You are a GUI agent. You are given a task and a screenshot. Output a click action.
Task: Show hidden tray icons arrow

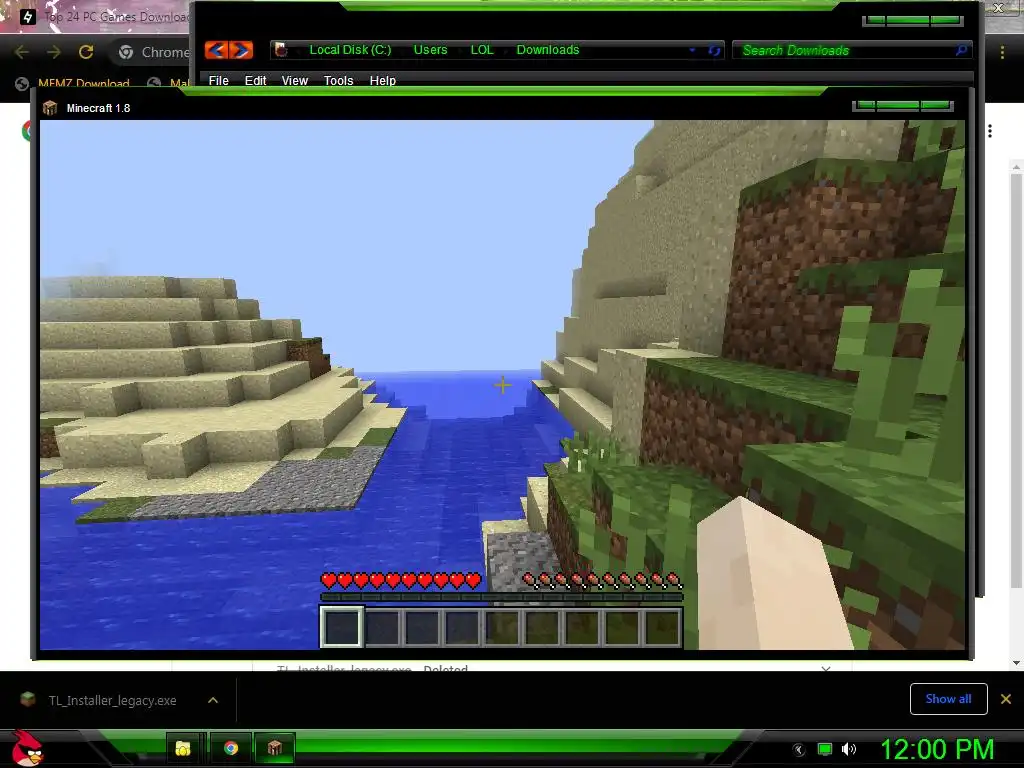click(799, 750)
